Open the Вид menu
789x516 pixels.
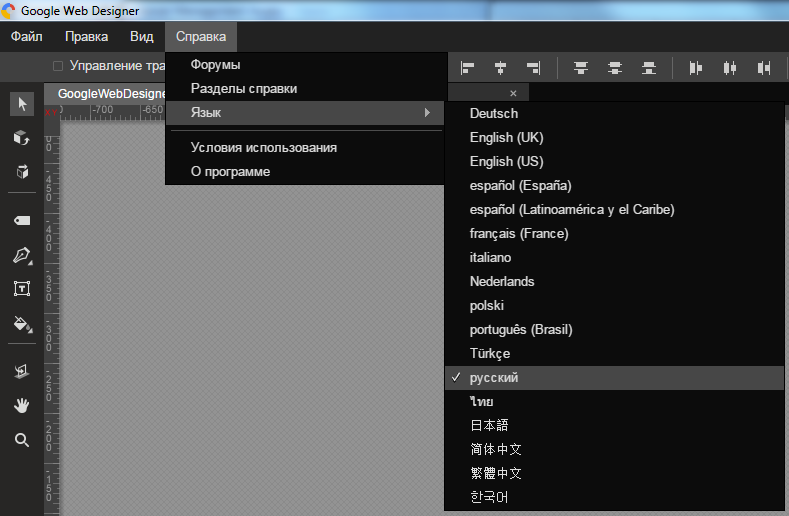[x=142, y=37]
